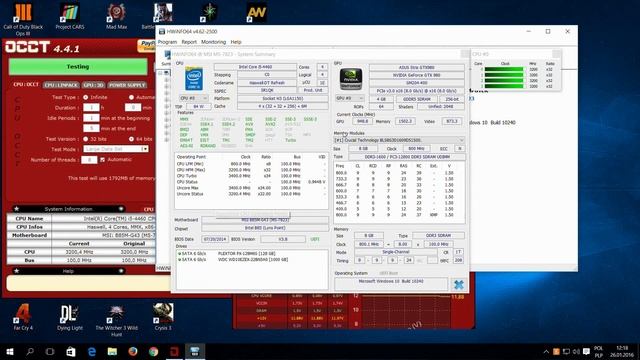Click the volume icon in the system tray
640x360 pixels.
click(576, 351)
